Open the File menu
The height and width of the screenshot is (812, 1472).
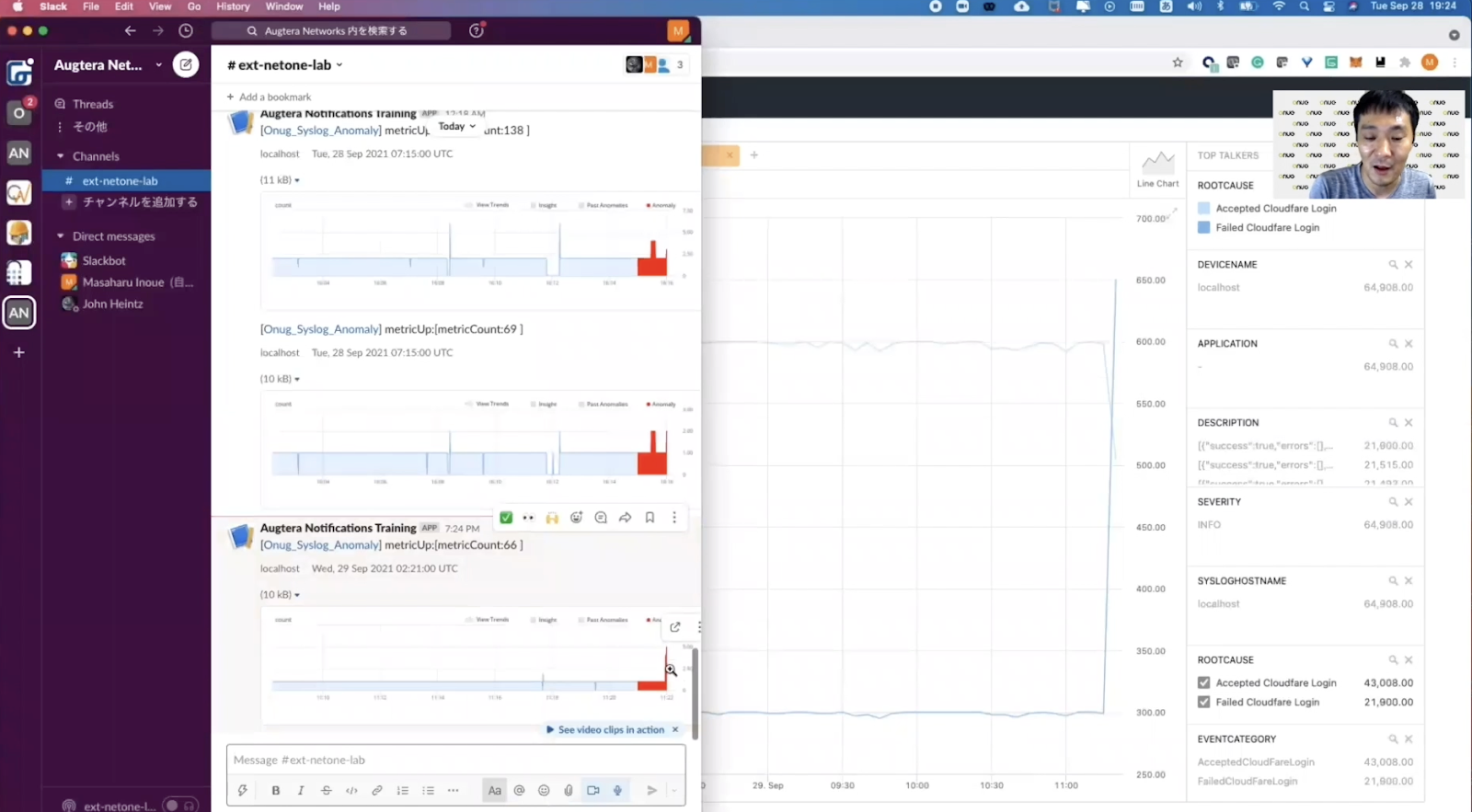point(91,6)
